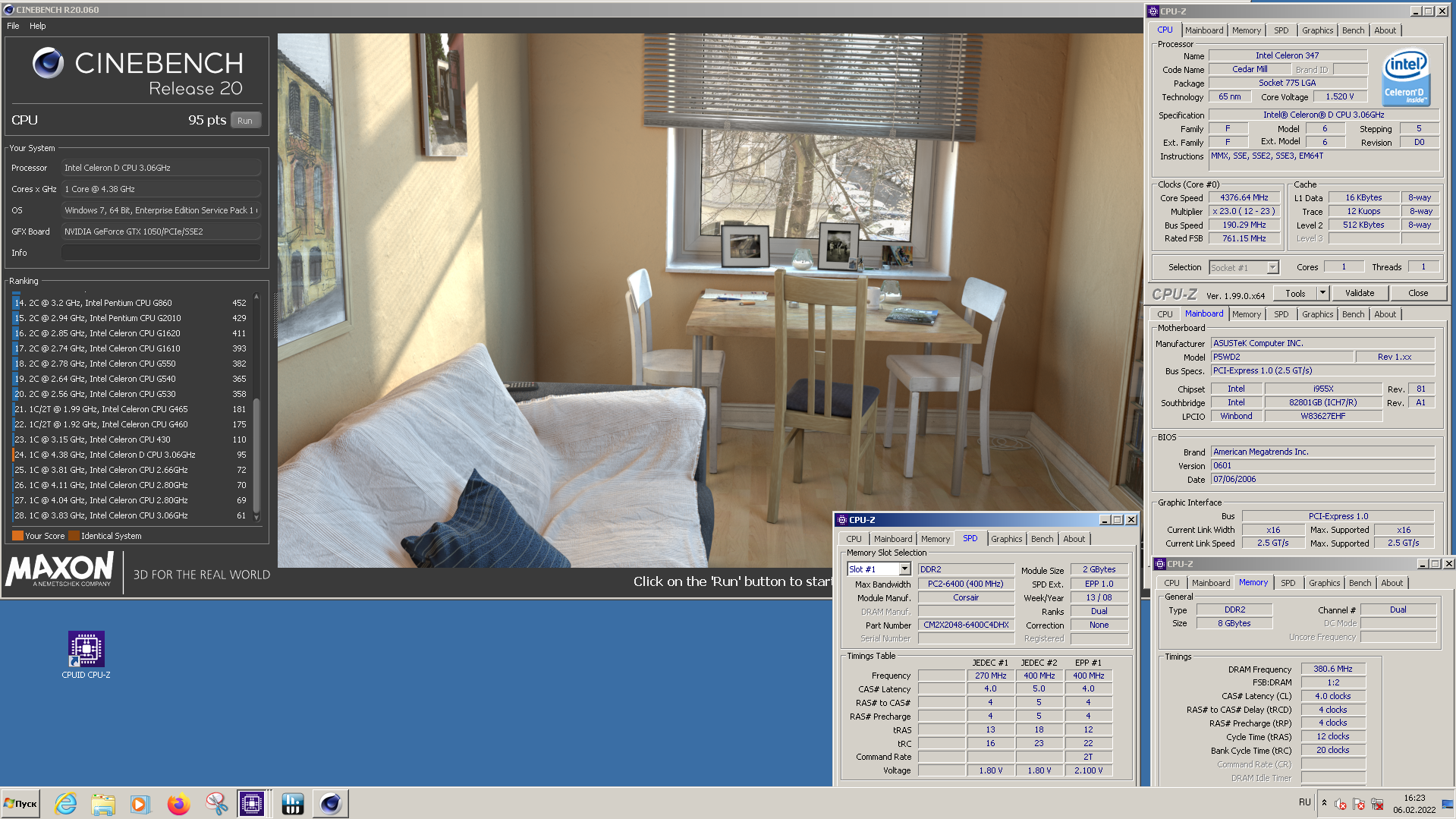Open Windows Explorer folder icon on taskbar
This screenshot has width=1456, height=819.
point(102,803)
